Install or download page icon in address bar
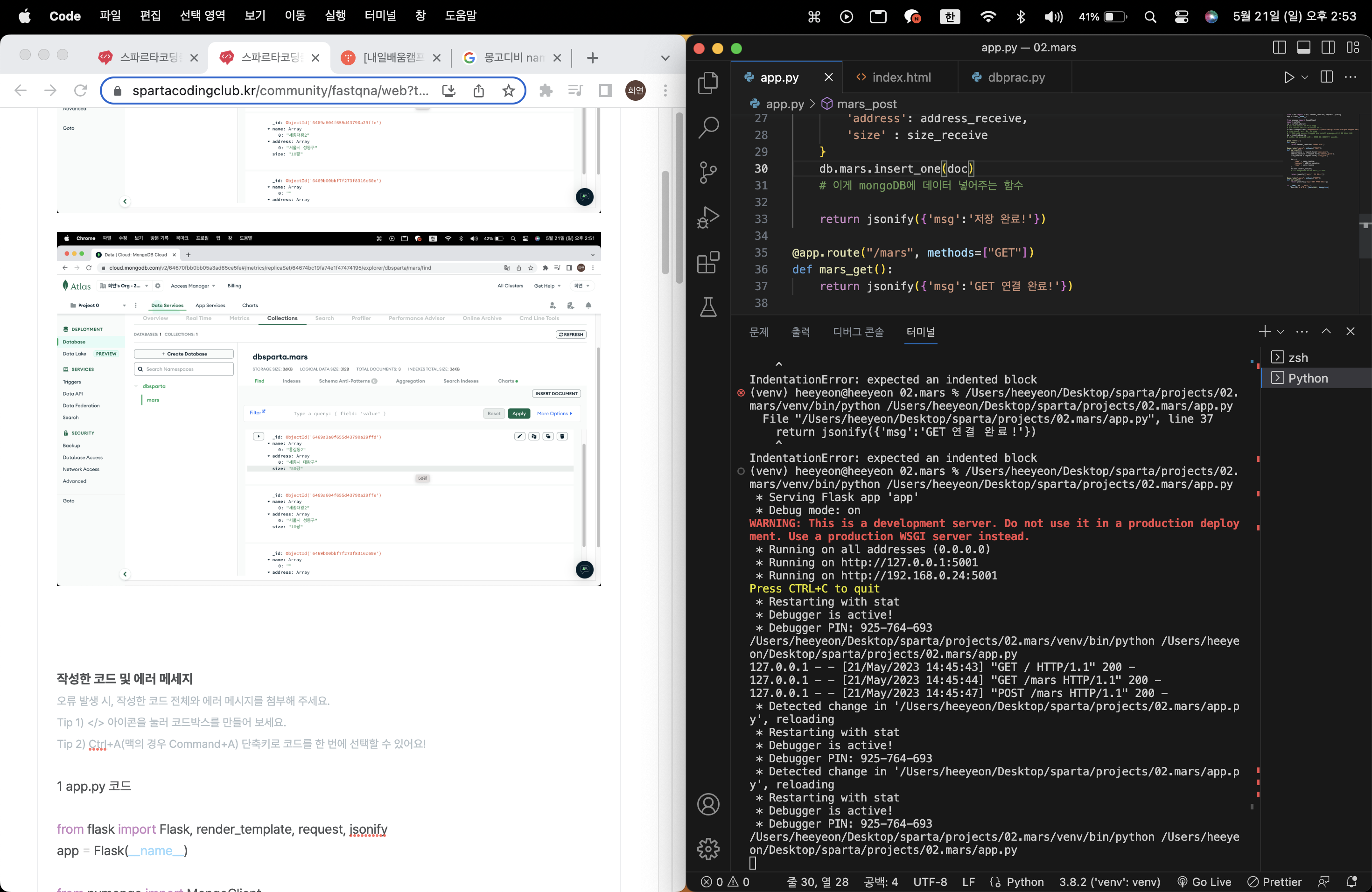This screenshot has height=892, width=1372. coord(448,91)
